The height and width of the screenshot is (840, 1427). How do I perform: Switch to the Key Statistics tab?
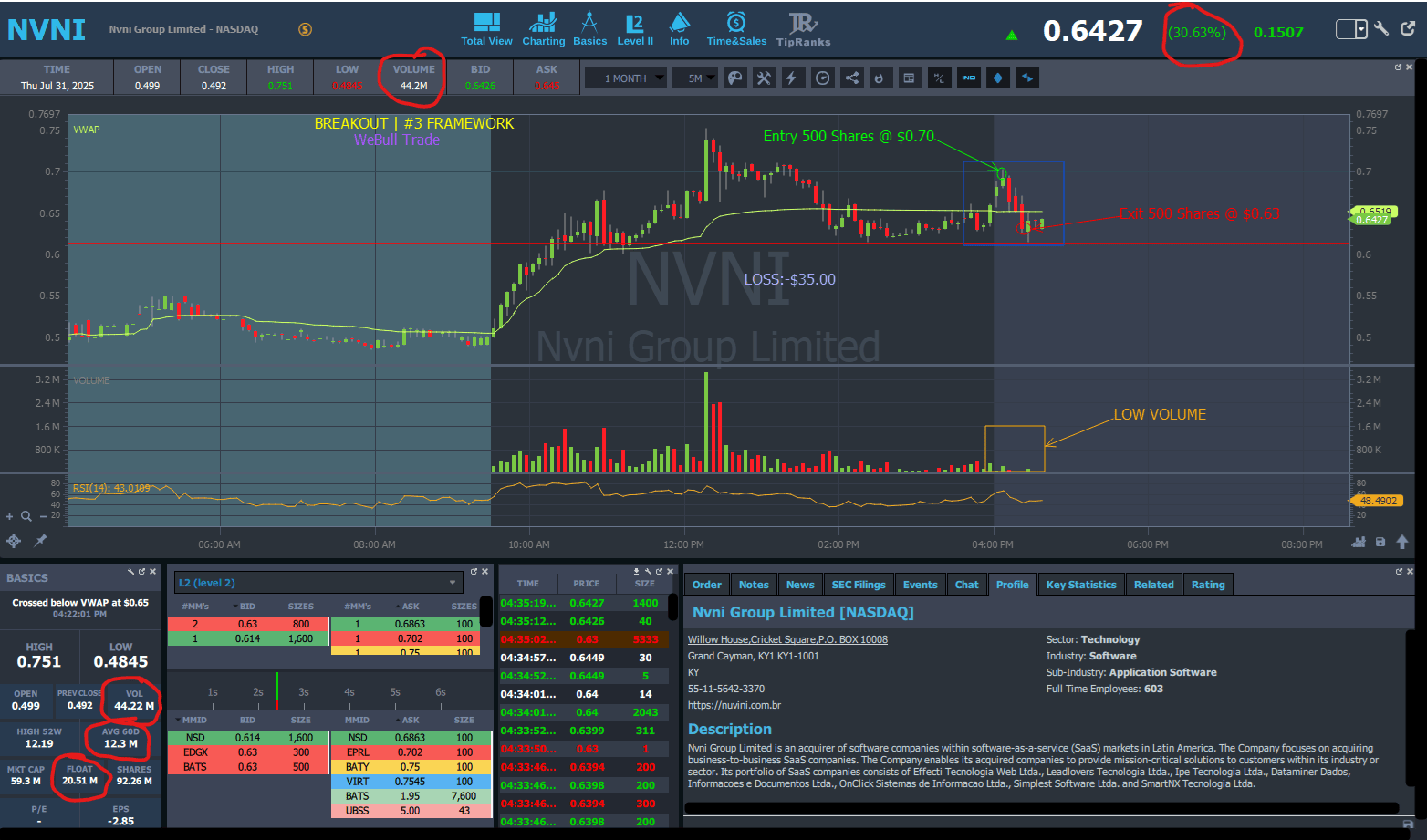[x=1081, y=585]
